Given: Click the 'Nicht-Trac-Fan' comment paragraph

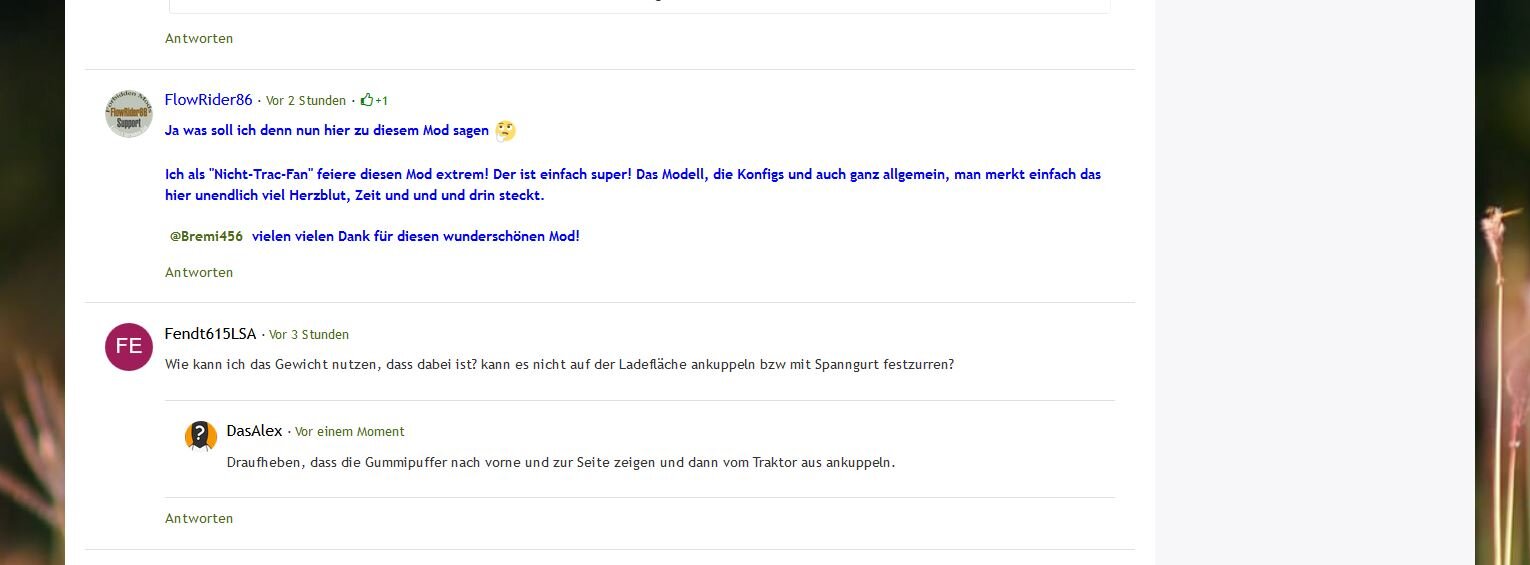Looking at the screenshot, I should (x=632, y=184).
